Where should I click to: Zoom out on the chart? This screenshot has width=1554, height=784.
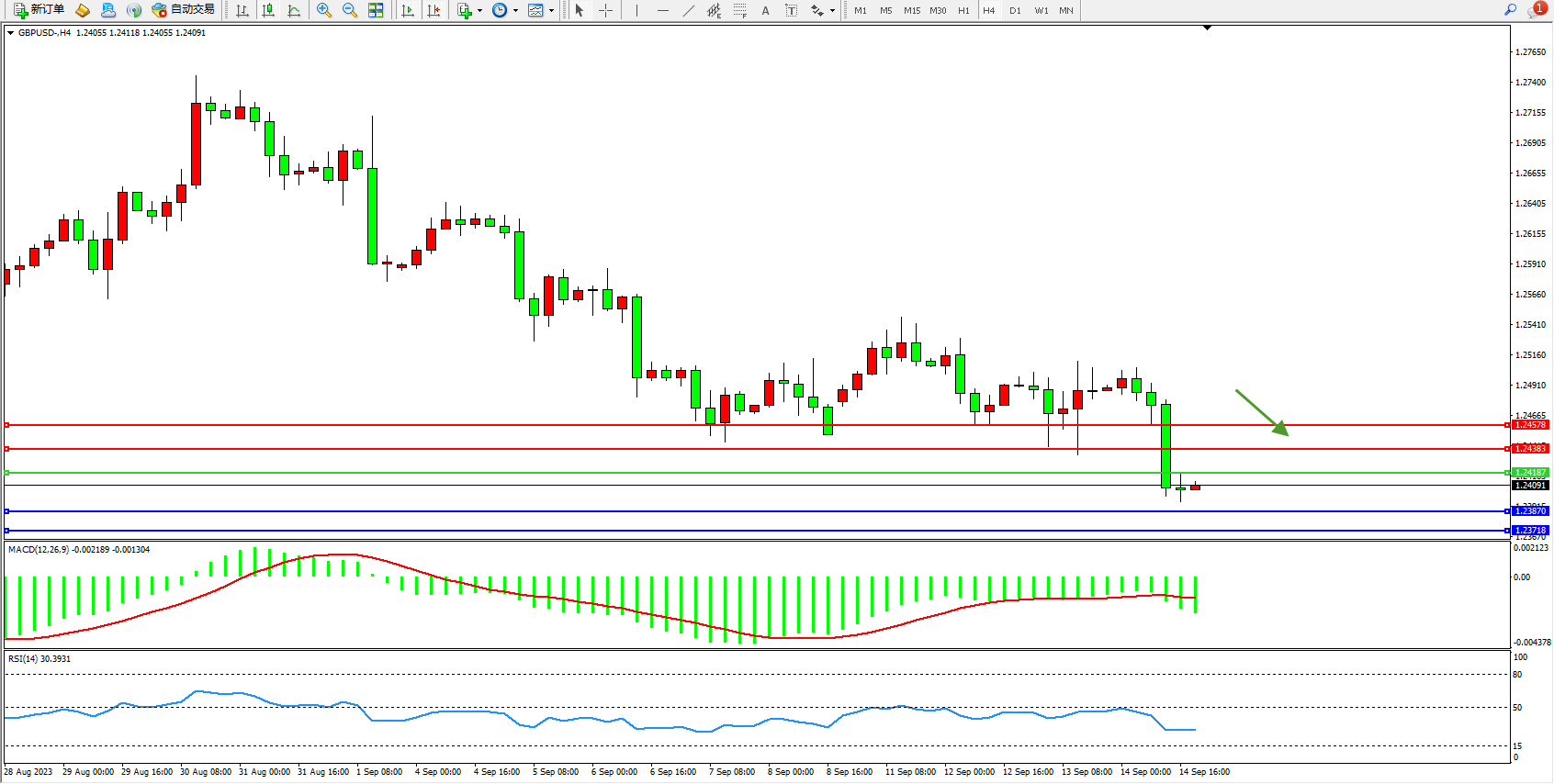click(350, 10)
